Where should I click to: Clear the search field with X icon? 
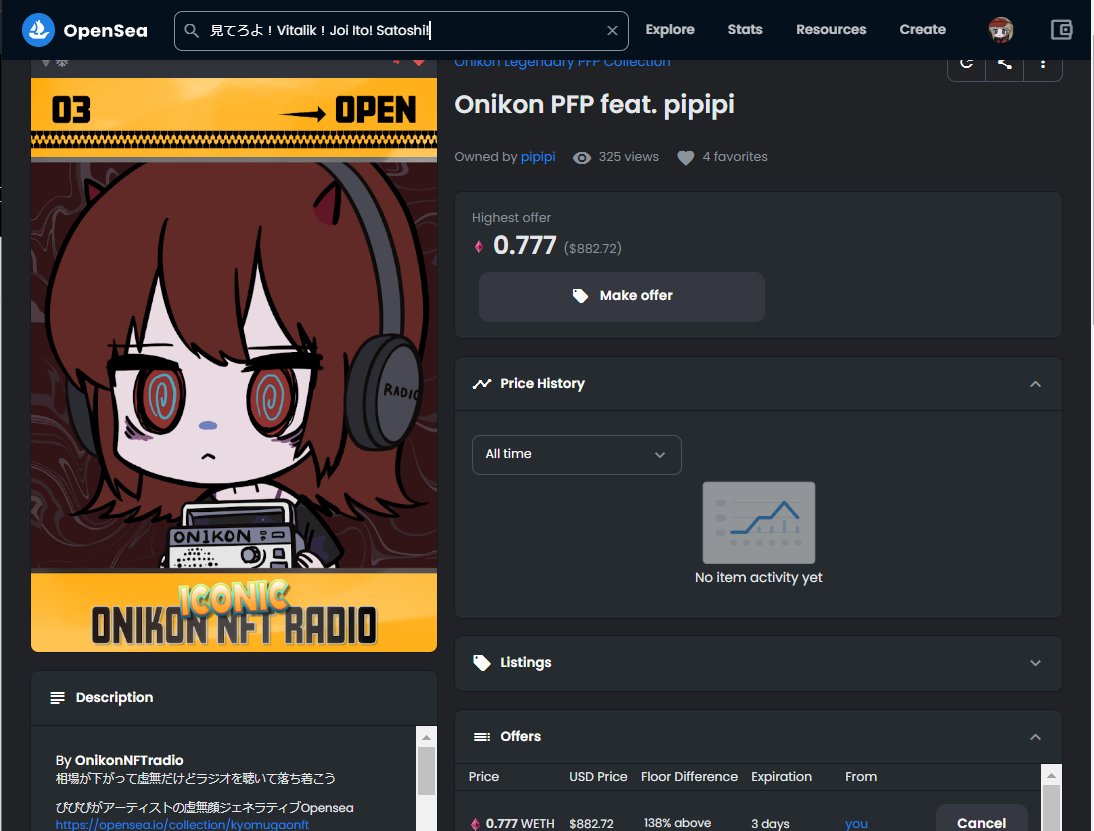pos(612,31)
